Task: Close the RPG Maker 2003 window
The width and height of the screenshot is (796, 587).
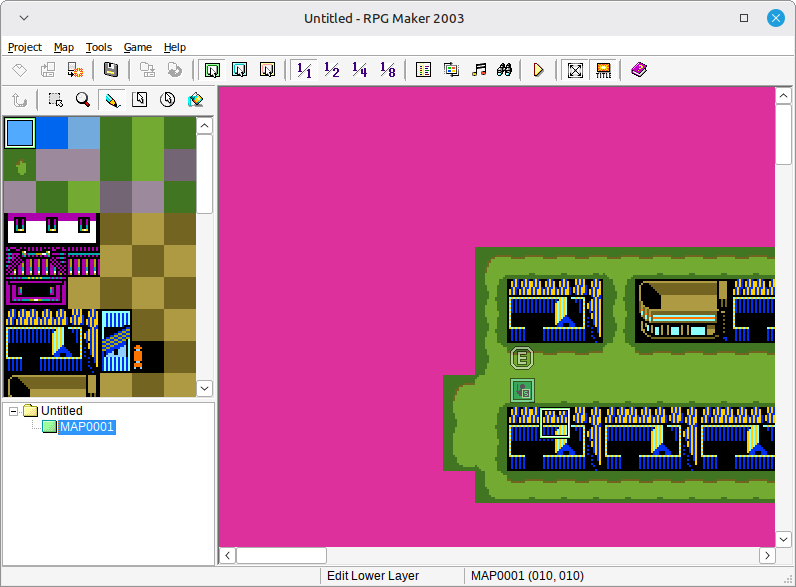Action: point(776,18)
